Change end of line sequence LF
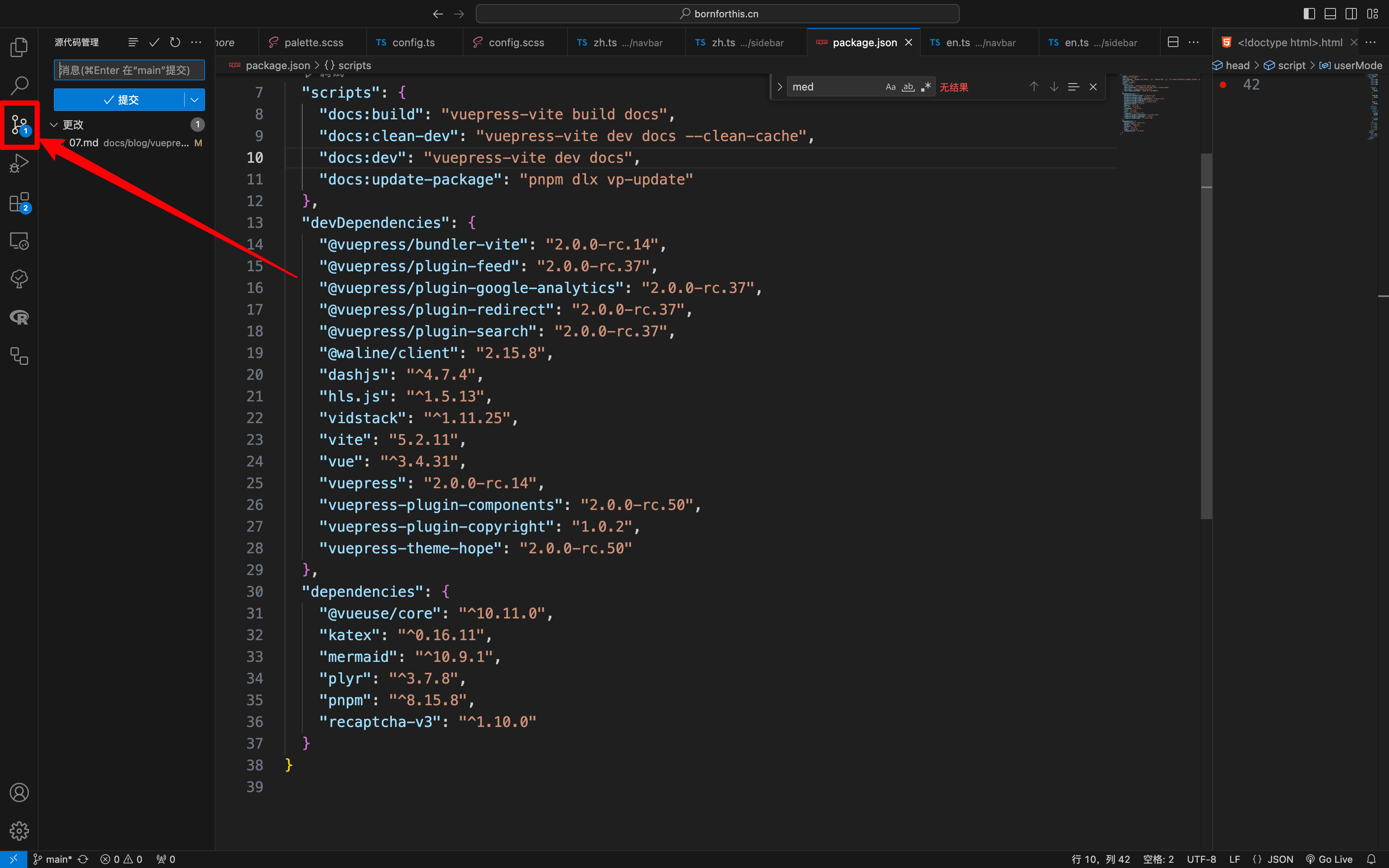 coord(1235,860)
